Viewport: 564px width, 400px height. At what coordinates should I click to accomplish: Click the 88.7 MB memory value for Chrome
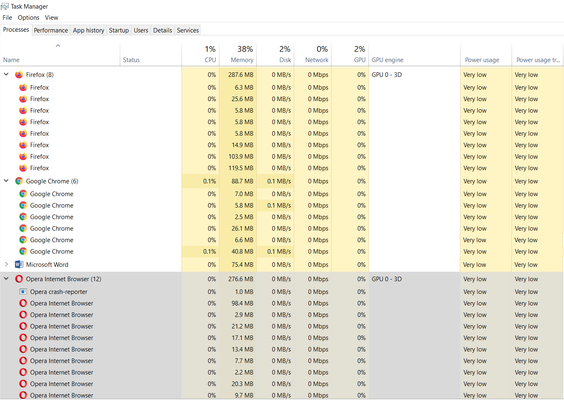coord(242,181)
